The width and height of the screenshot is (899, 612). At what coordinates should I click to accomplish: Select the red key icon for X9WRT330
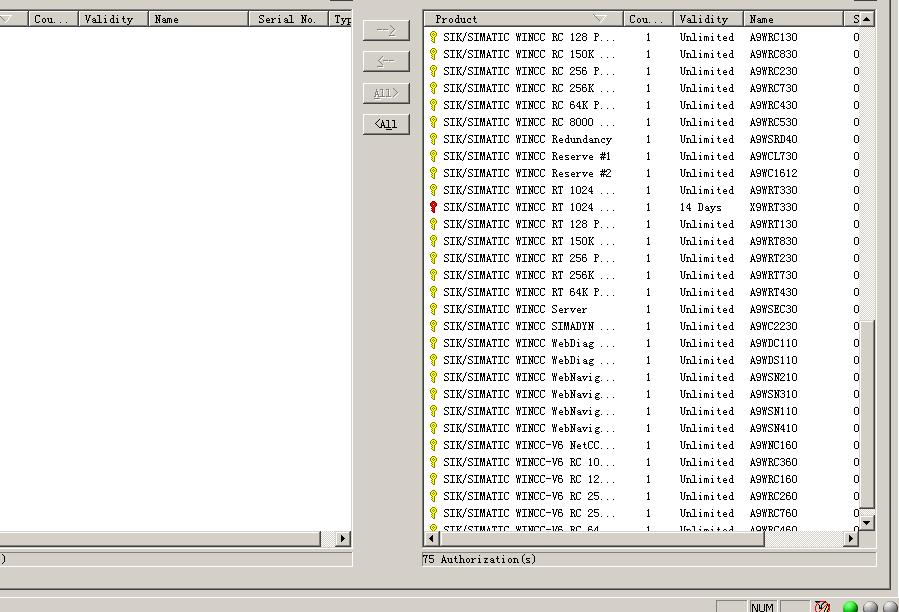(x=433, y=207)
